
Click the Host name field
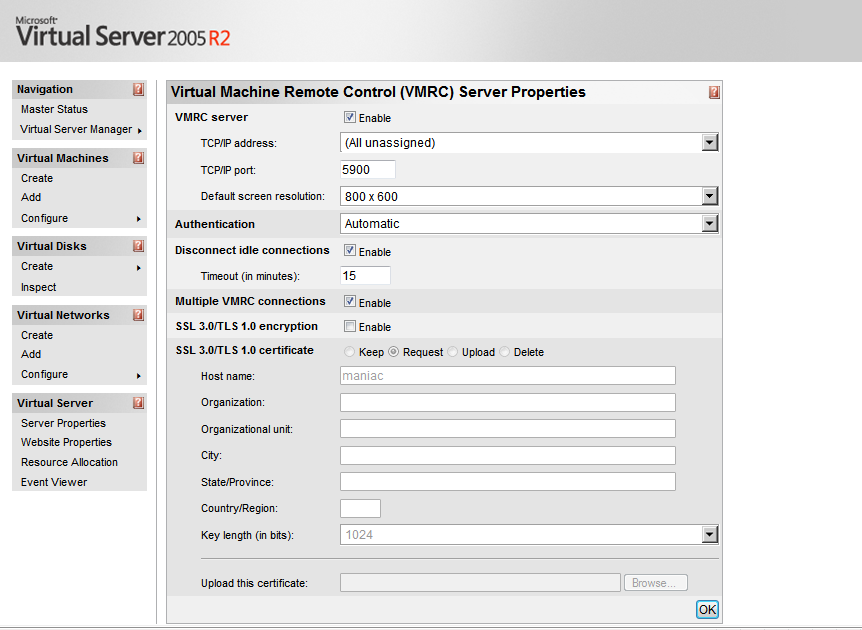point(508,376)
